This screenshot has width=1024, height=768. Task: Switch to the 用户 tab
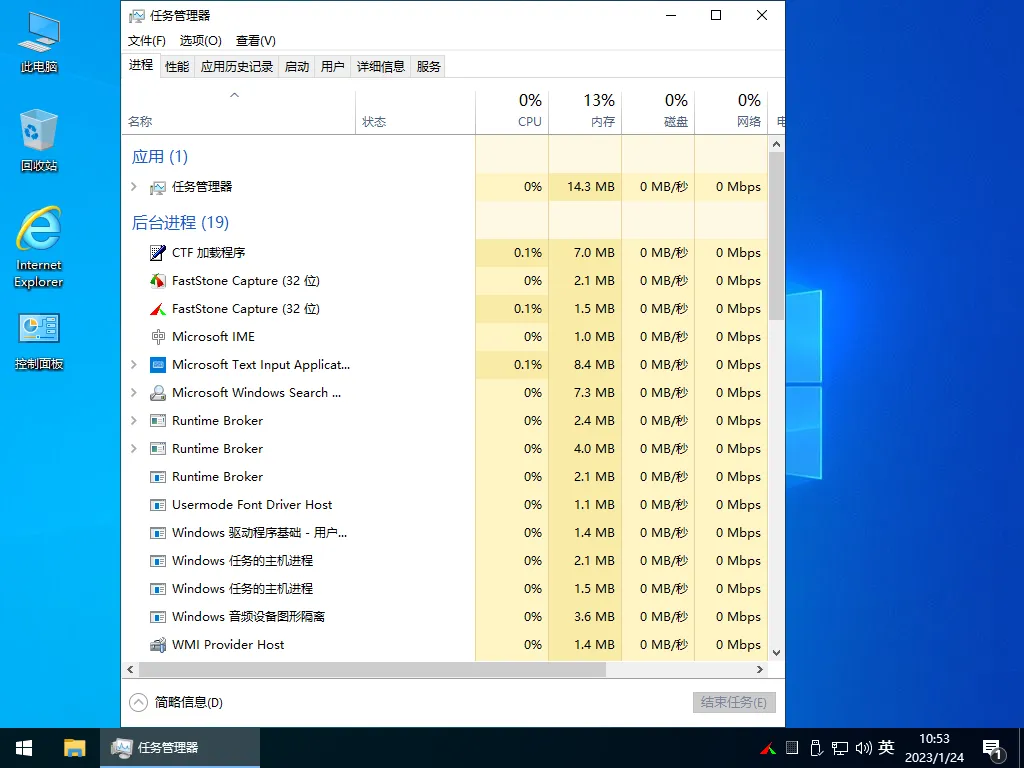point(332,67)
